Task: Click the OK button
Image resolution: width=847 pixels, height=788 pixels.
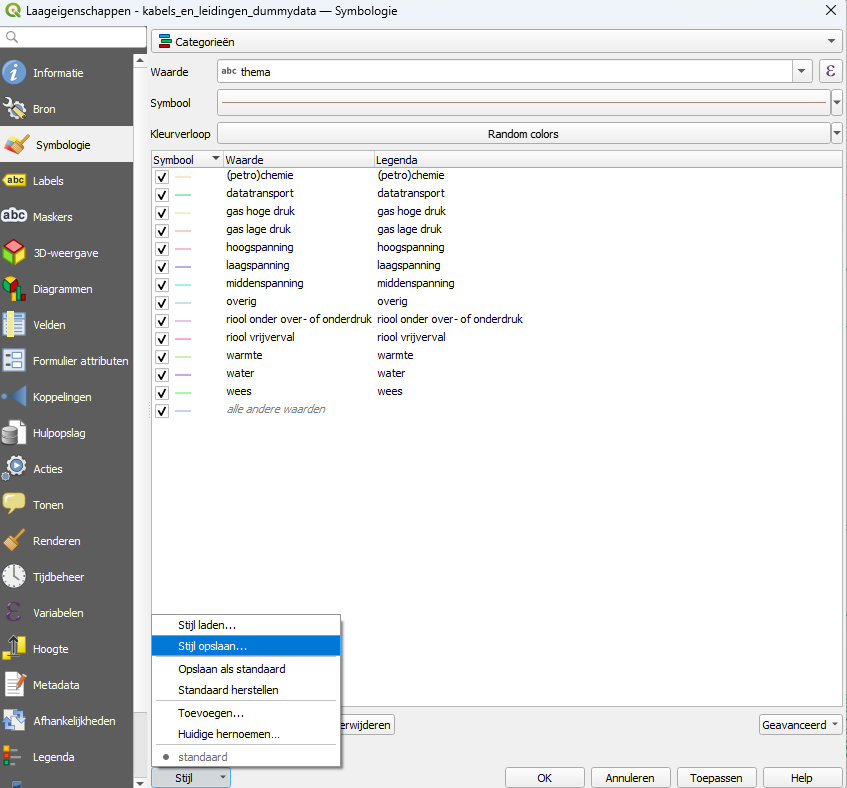Action: click(544, 778)
